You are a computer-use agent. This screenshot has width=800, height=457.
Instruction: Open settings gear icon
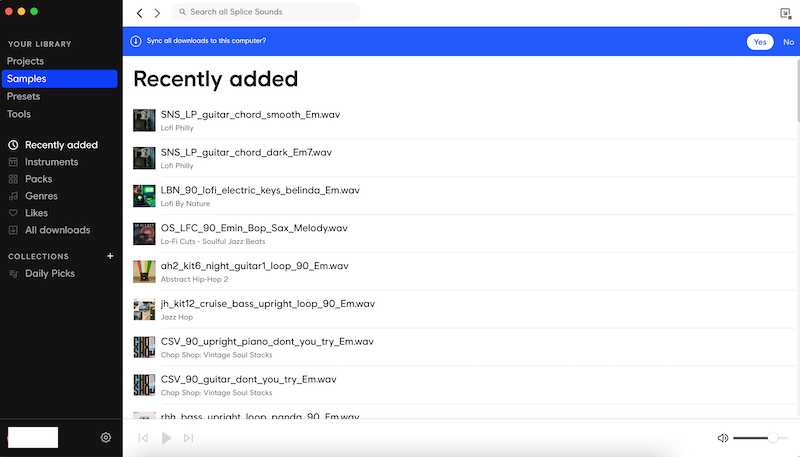pos(106,438)
